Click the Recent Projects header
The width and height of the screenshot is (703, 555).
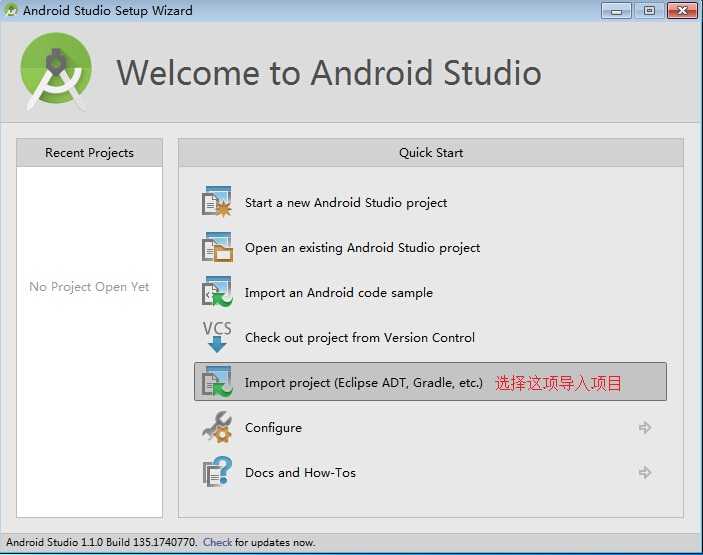point(89,153)
